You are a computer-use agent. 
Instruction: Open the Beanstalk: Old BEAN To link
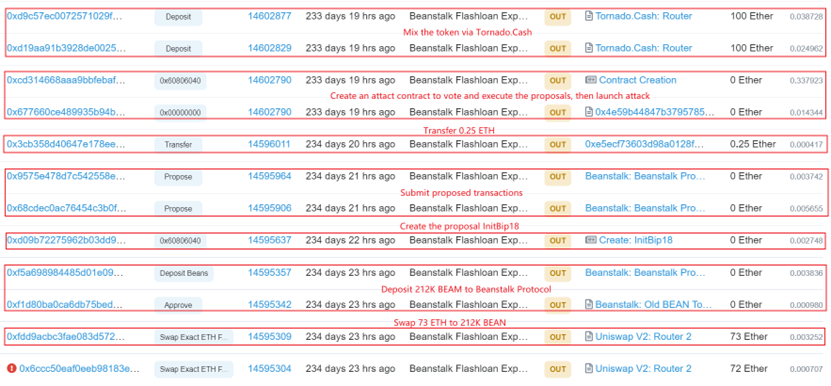point(653,304)
